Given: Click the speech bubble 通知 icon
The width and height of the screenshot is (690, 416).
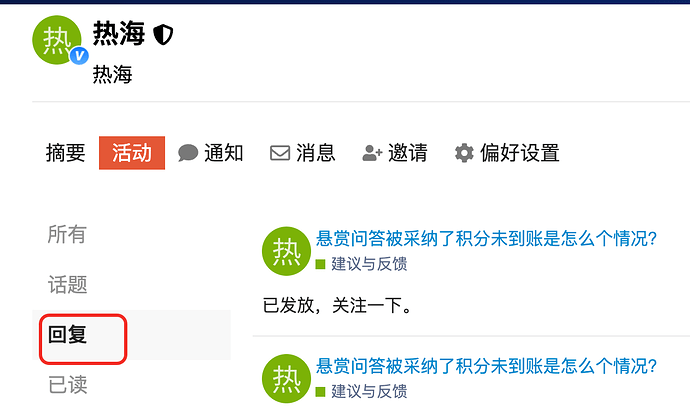Looking at the screenshot, I should coord(188,153).
